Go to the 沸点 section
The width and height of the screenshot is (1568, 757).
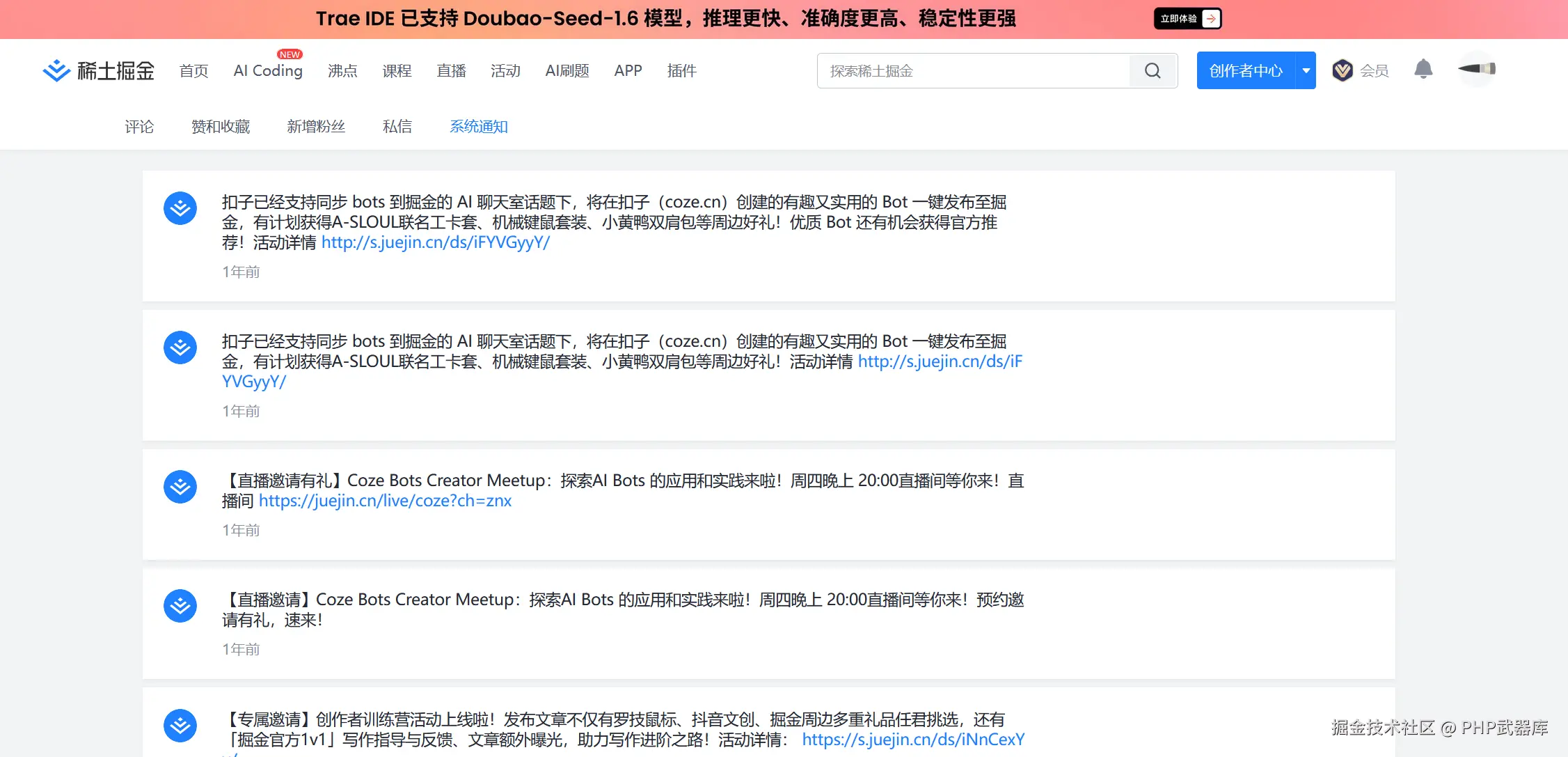pyautogui.click(x=342, y=70)
